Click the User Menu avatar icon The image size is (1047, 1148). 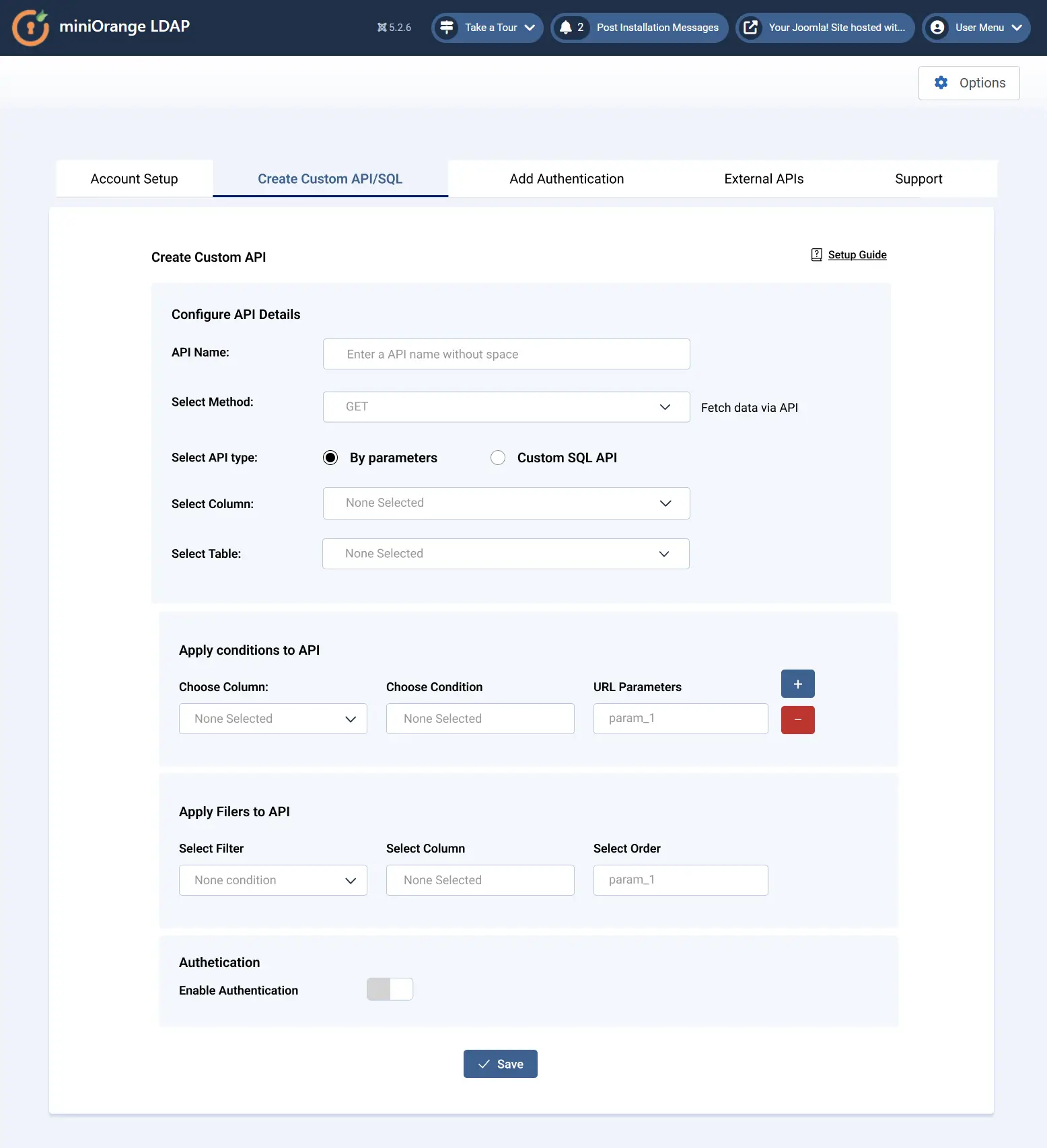coord(937,28)
